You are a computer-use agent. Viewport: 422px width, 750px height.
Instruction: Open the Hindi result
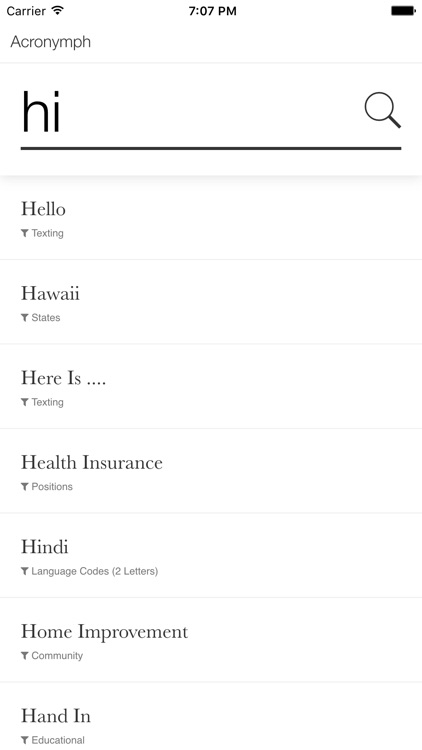coord(211,555)
